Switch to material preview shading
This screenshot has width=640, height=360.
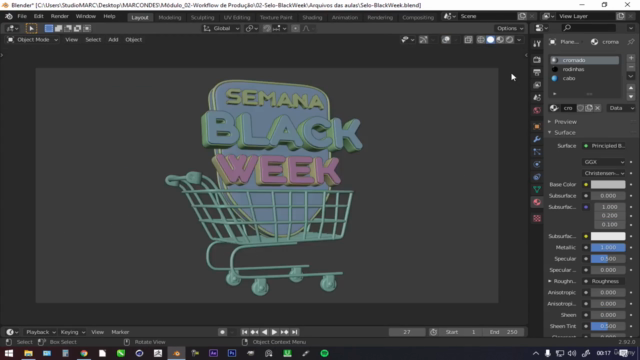pyautogui.click(x=500, y=40)
